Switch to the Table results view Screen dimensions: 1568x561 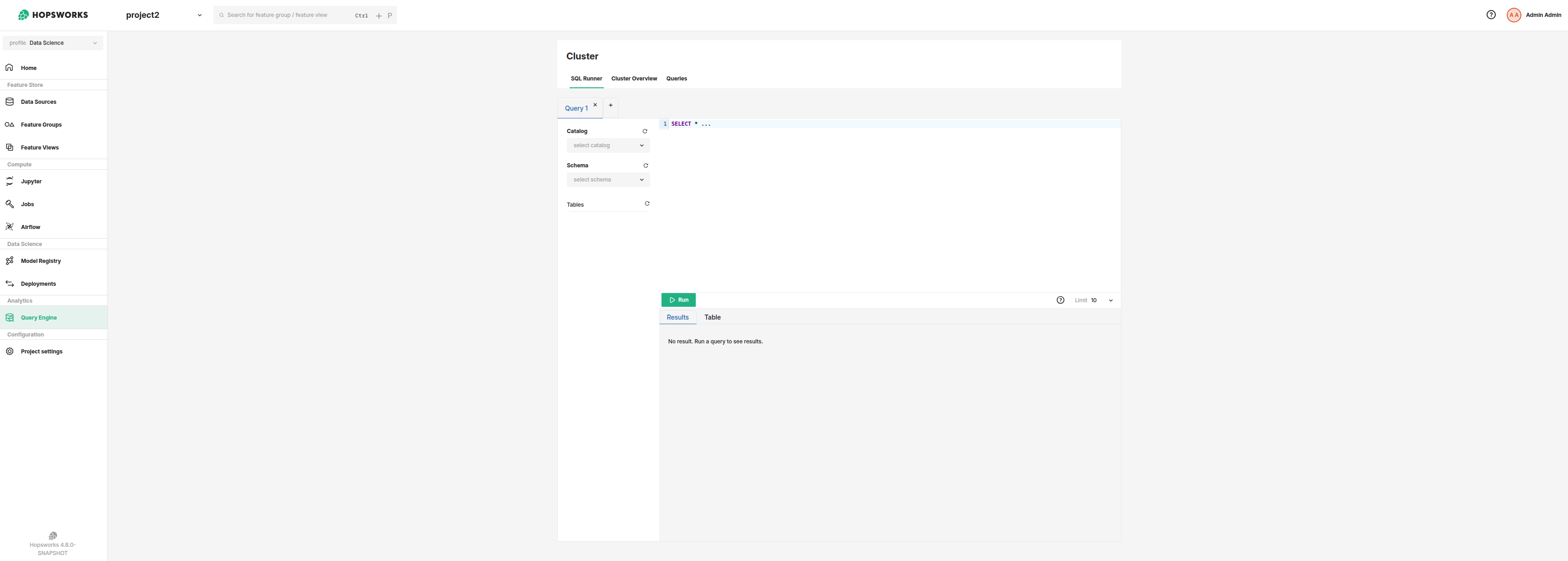pyautogui.click(x=712, y=317)
